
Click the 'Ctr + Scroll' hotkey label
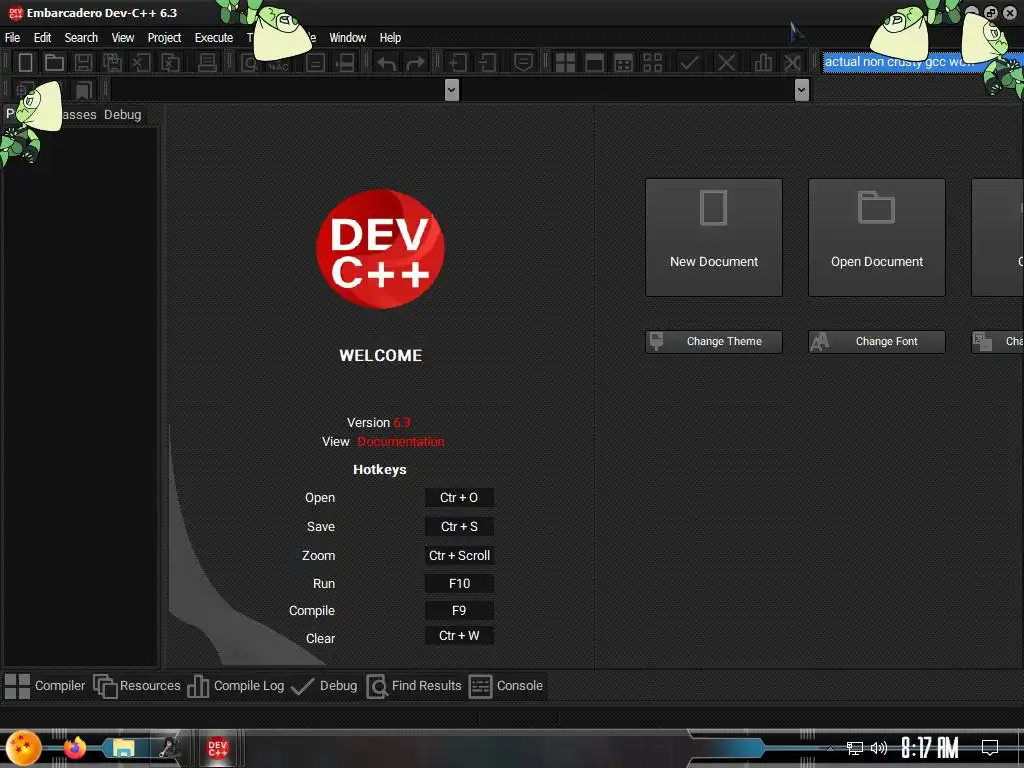click(459, 556)
